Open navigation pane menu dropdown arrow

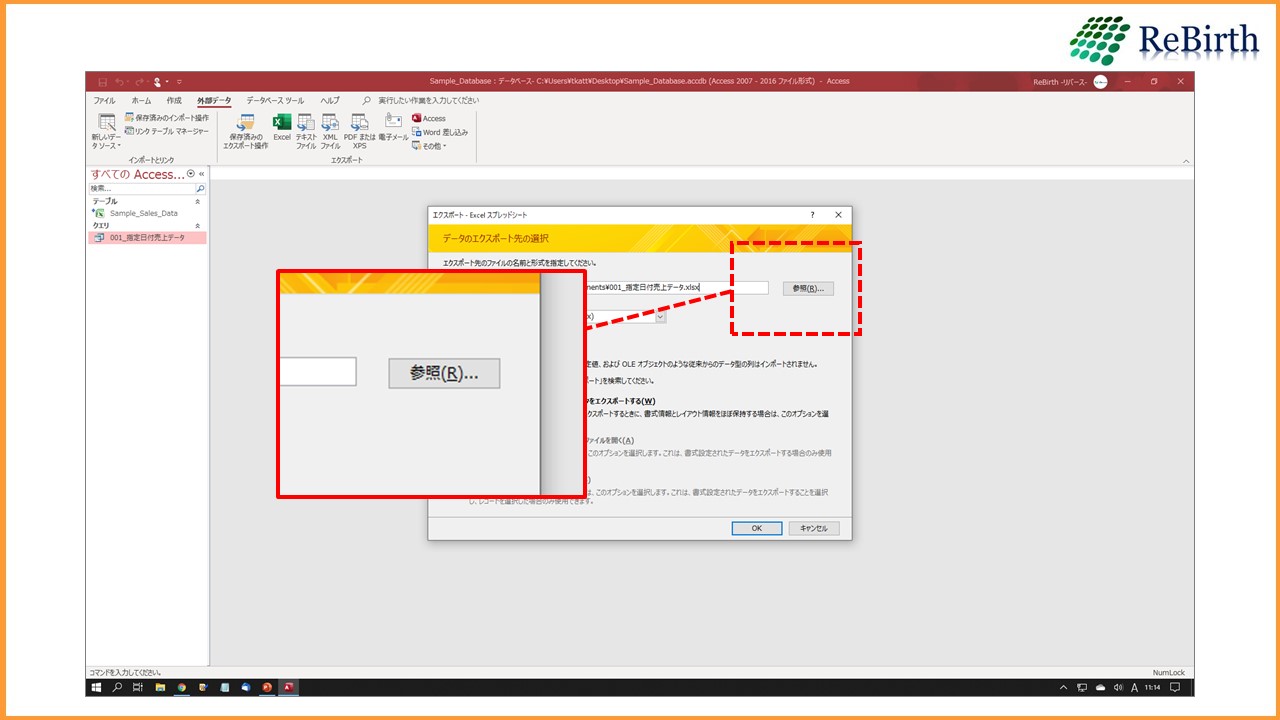[191, 174]
